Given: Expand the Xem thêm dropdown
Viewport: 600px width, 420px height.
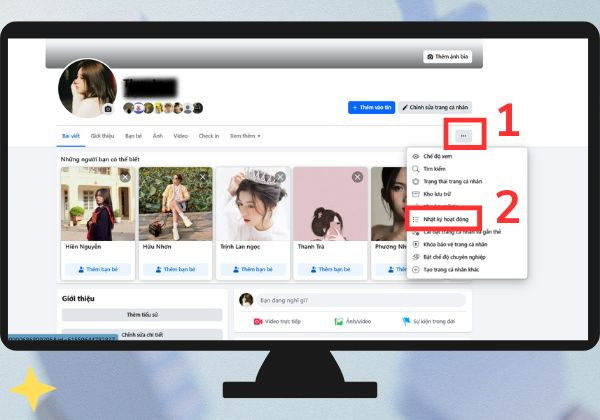Looking at the screenshot, I should tap(245, 136).
